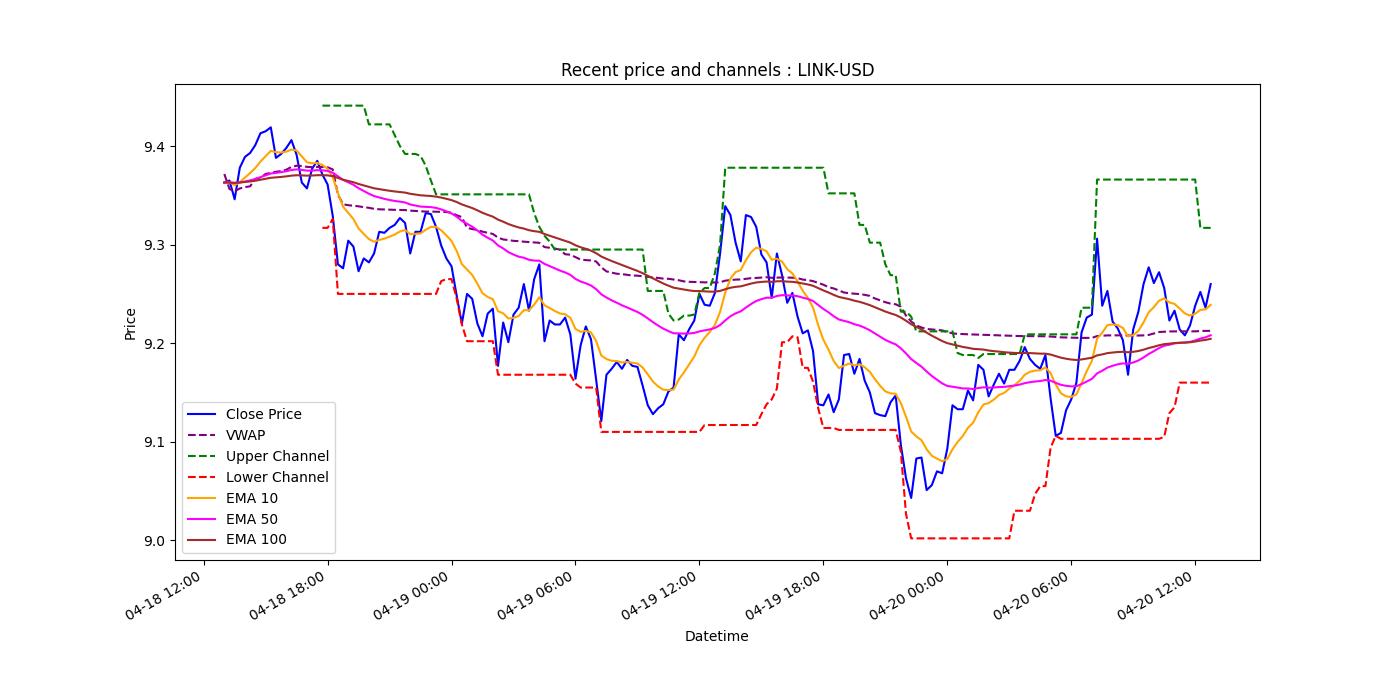
Task: Click the 9.2 y-axis tick label
Action: (x=156, y=344)
